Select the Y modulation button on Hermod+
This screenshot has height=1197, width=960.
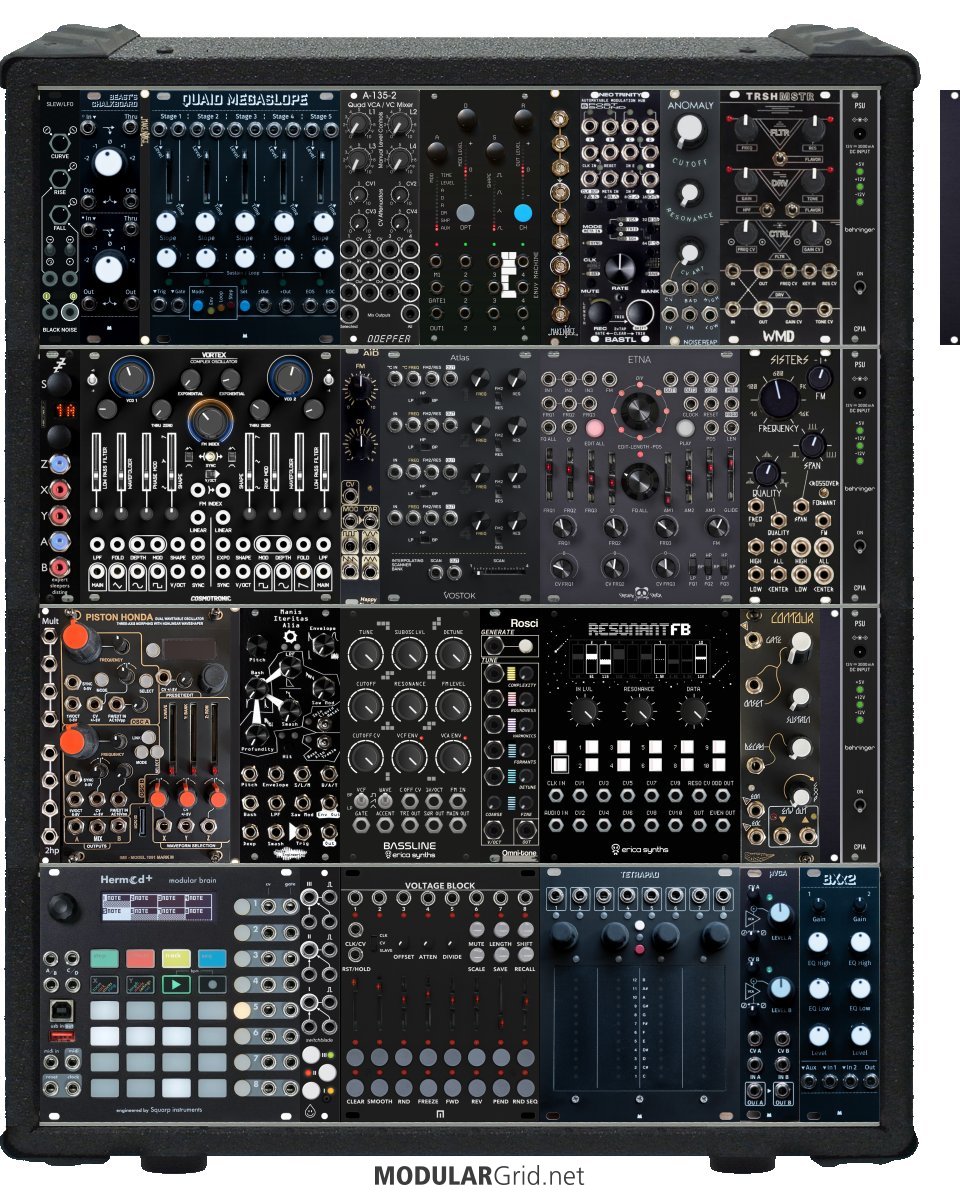tap(140, 983)
